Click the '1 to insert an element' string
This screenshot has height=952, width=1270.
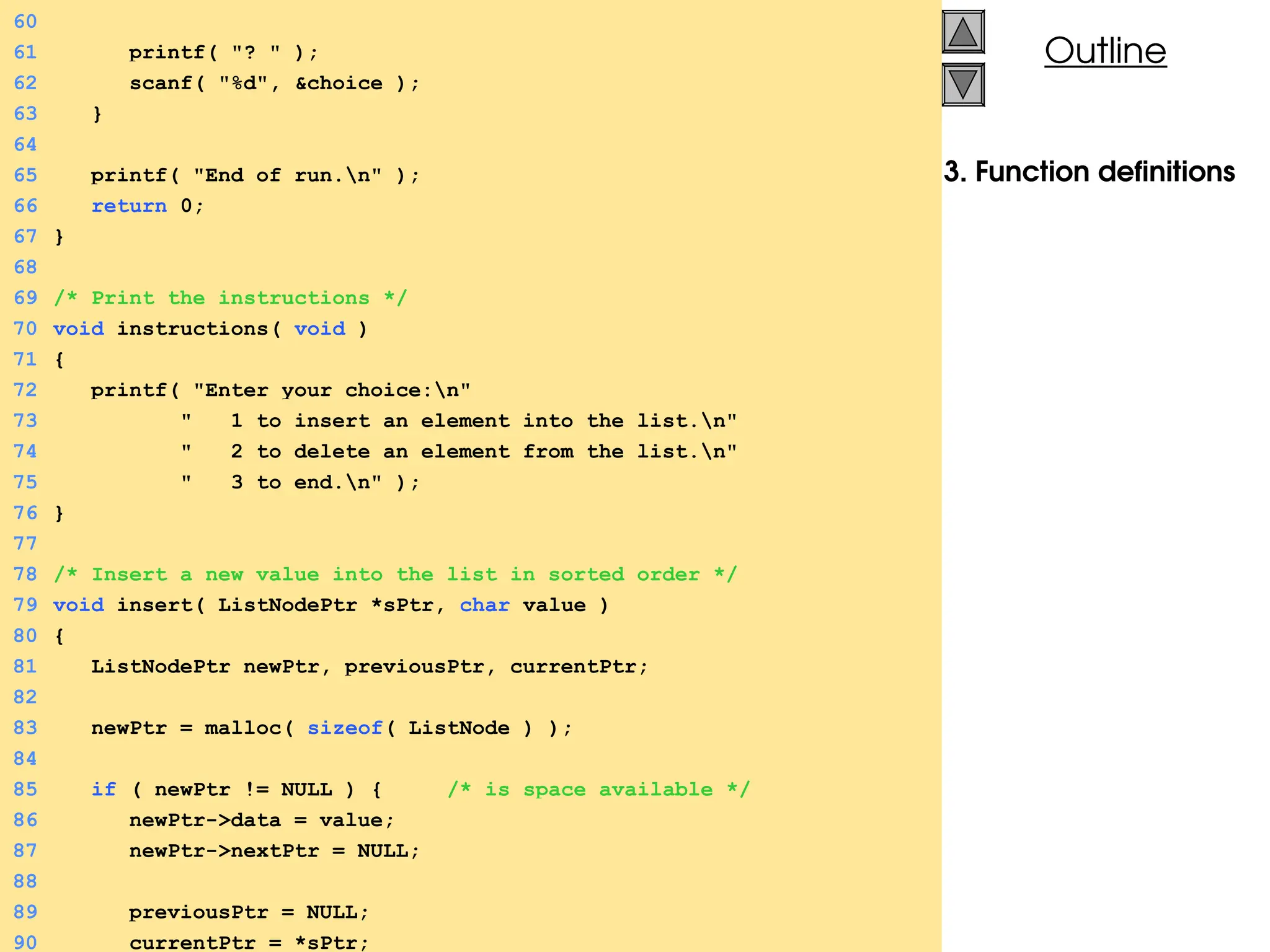coord(459,421)
